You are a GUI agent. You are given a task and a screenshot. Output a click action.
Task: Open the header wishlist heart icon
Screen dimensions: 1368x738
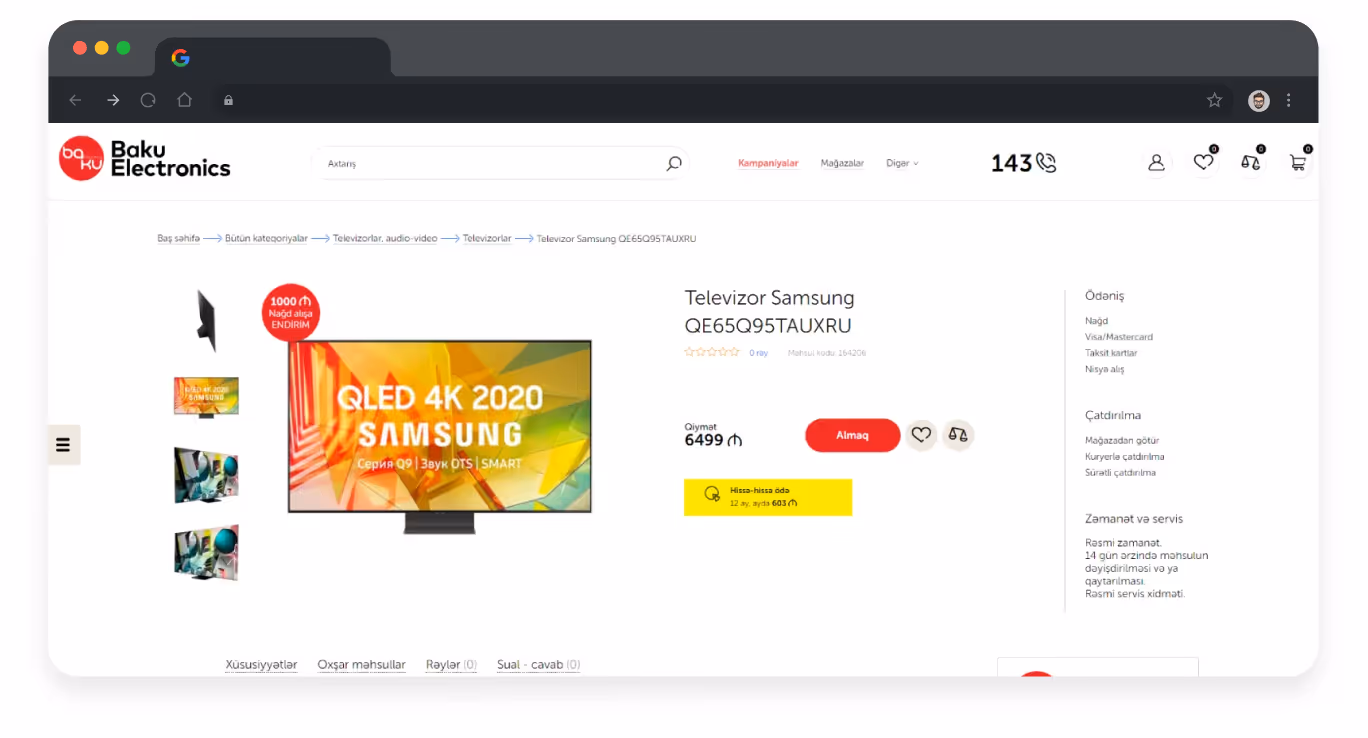tap(1203, 162)
